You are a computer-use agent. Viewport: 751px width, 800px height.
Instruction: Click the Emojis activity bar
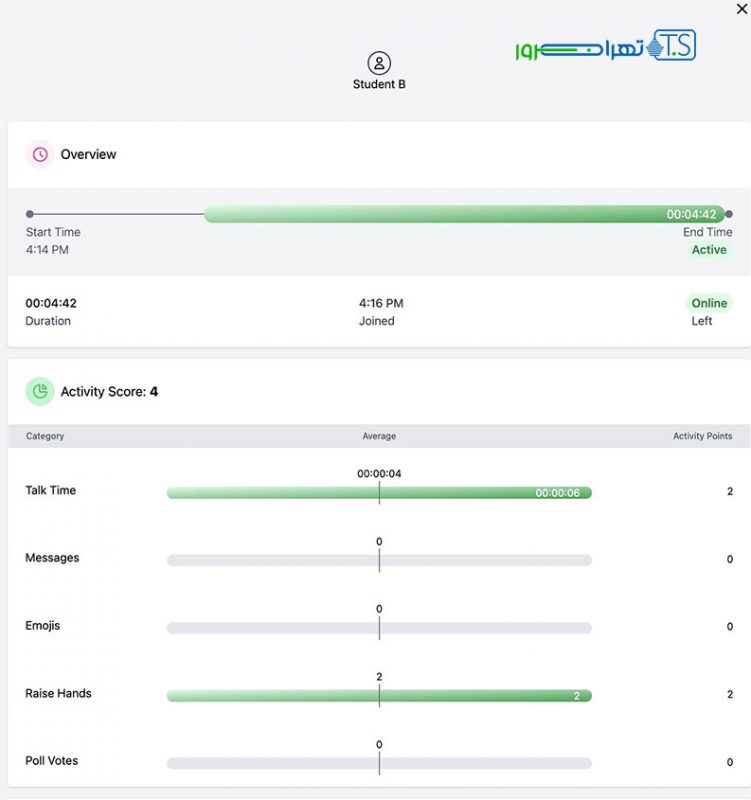pos(379,628)
